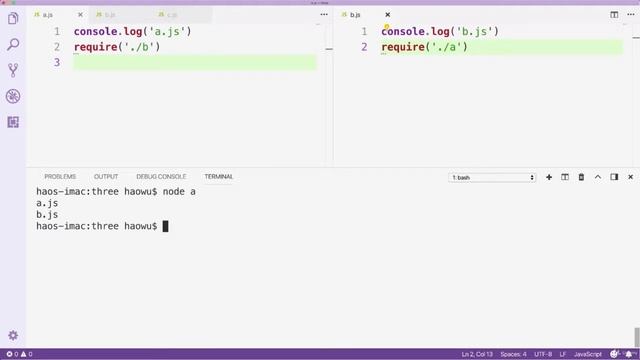Open the Source Control view

pos(13,70)
